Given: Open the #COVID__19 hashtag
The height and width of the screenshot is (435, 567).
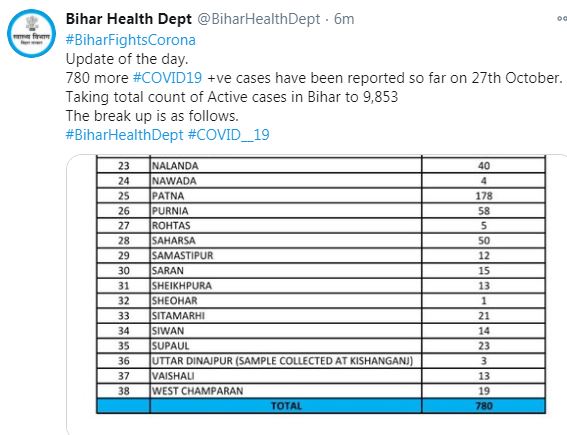Looking at the screenshot, I should click(x=229, y=135).
